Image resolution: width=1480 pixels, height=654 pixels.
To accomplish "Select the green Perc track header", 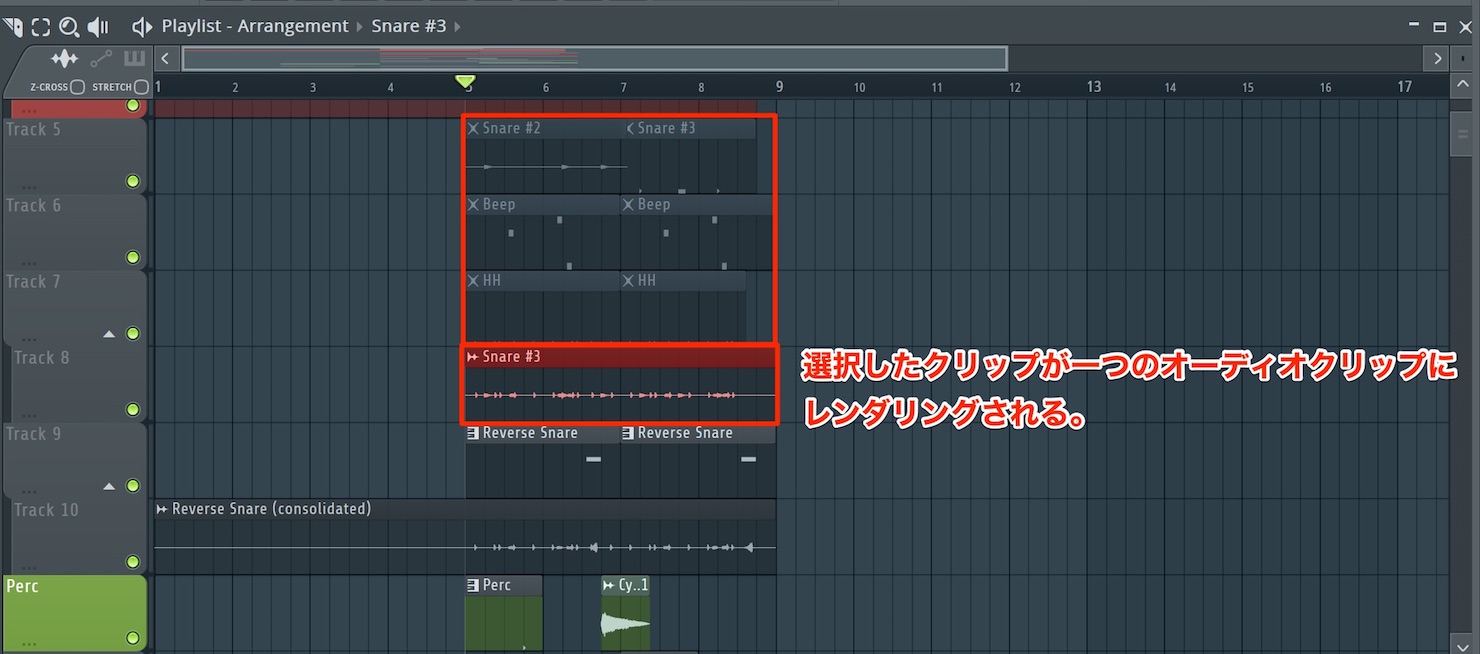I will coord(75,612).
